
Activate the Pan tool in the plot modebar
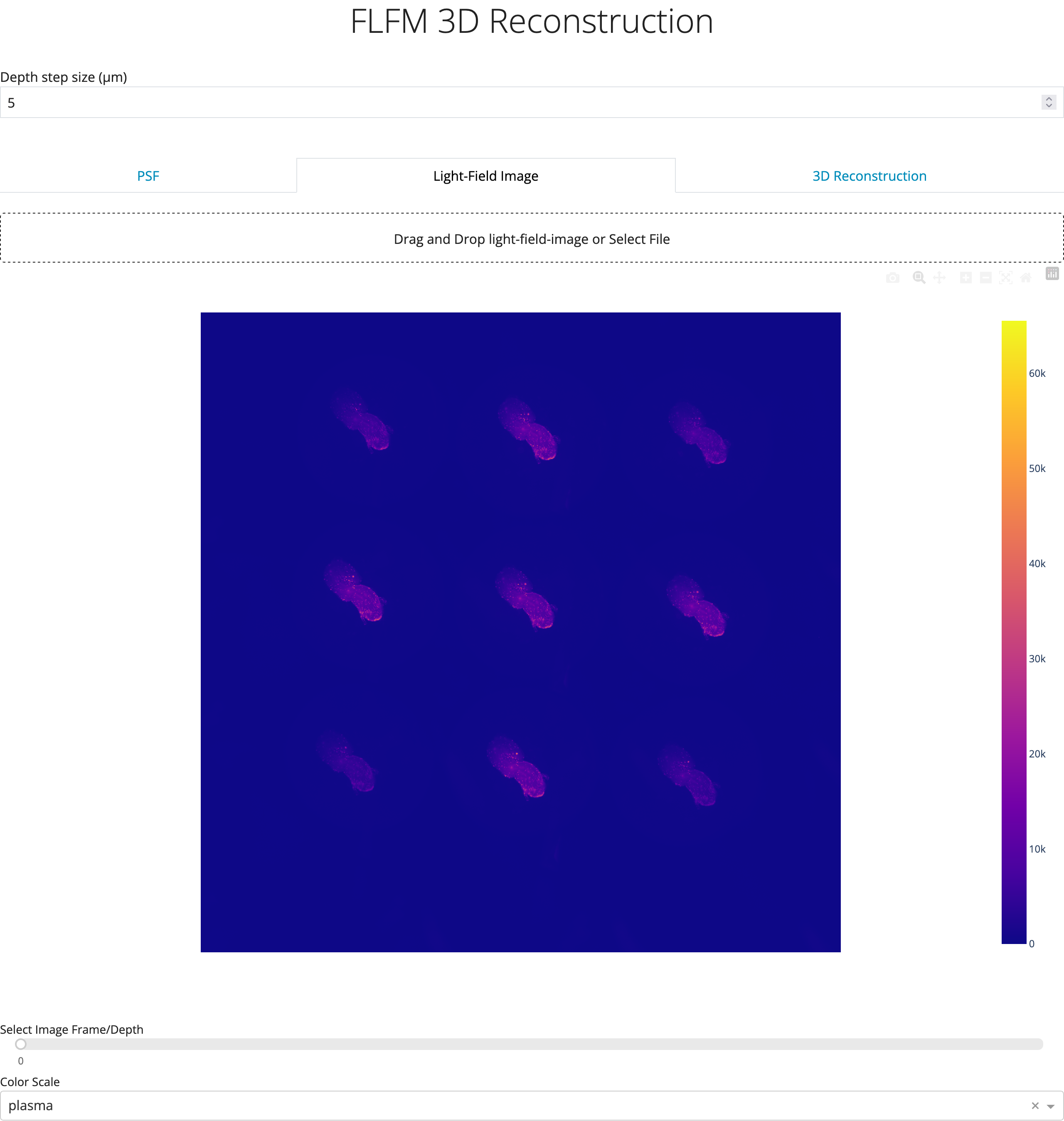tap(939, 277)
